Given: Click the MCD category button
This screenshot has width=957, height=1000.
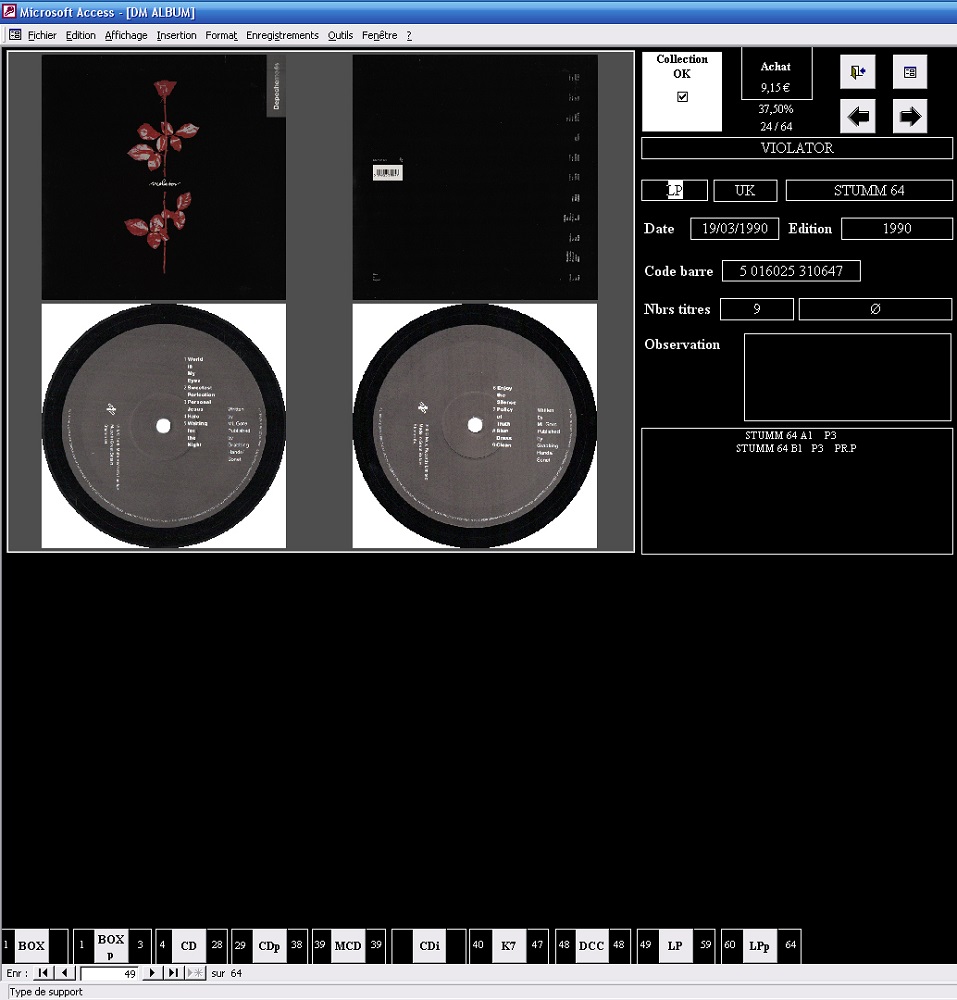Looking at the screenshot, I should (x=348, y=945).
